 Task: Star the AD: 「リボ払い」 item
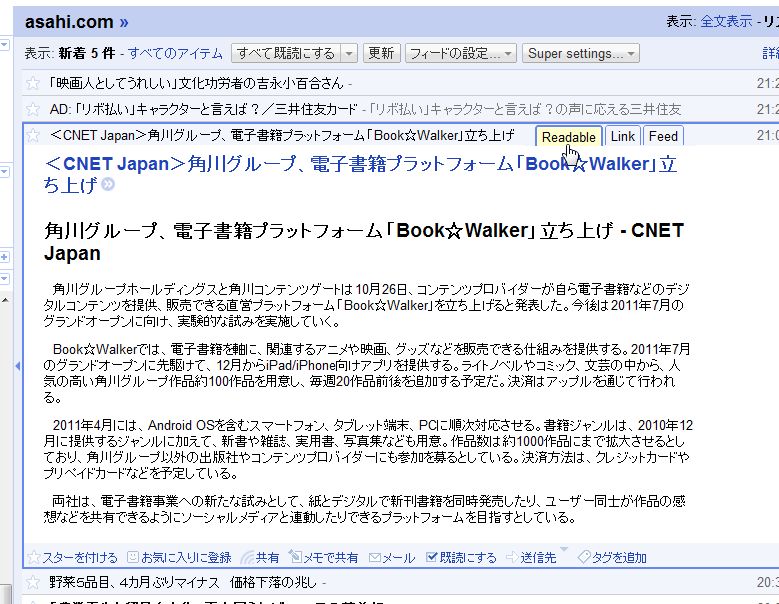coord(33,109)
